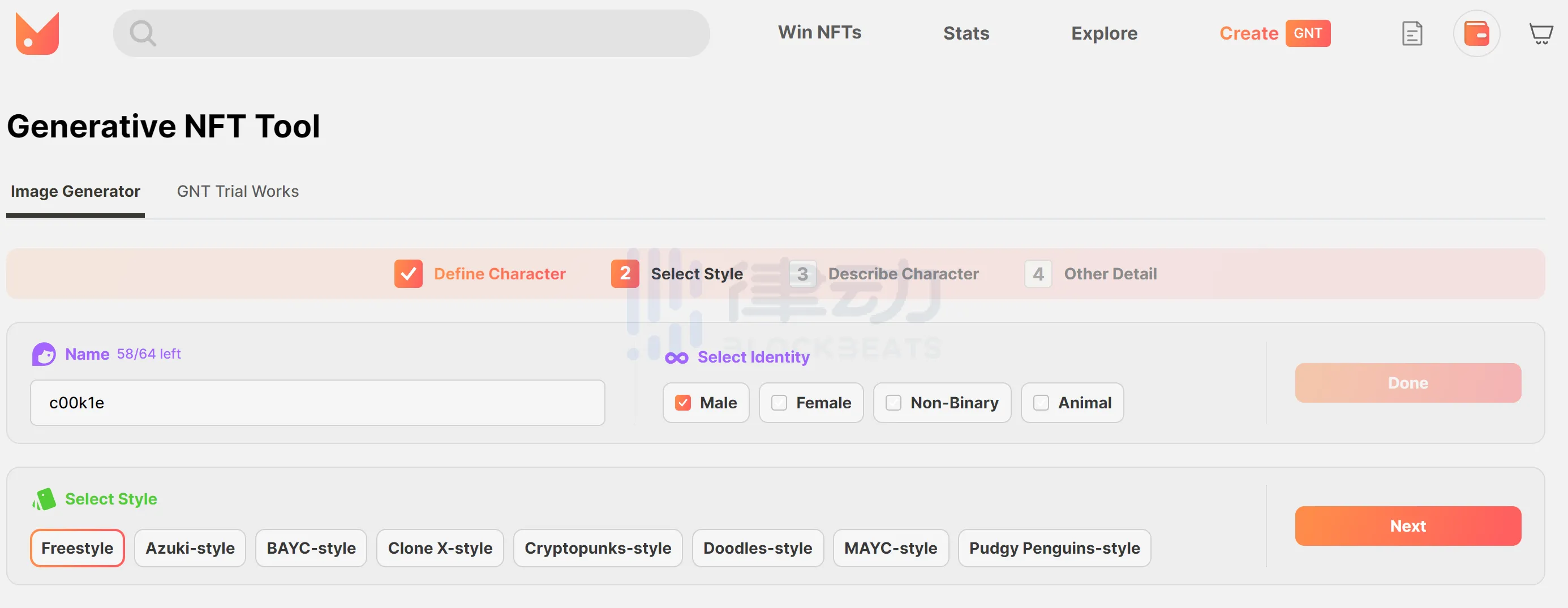Image resolution: width=1568 pixels, height=608 pixels.
Task: Check the Female identity checkbox
Action: pos(779,403)
